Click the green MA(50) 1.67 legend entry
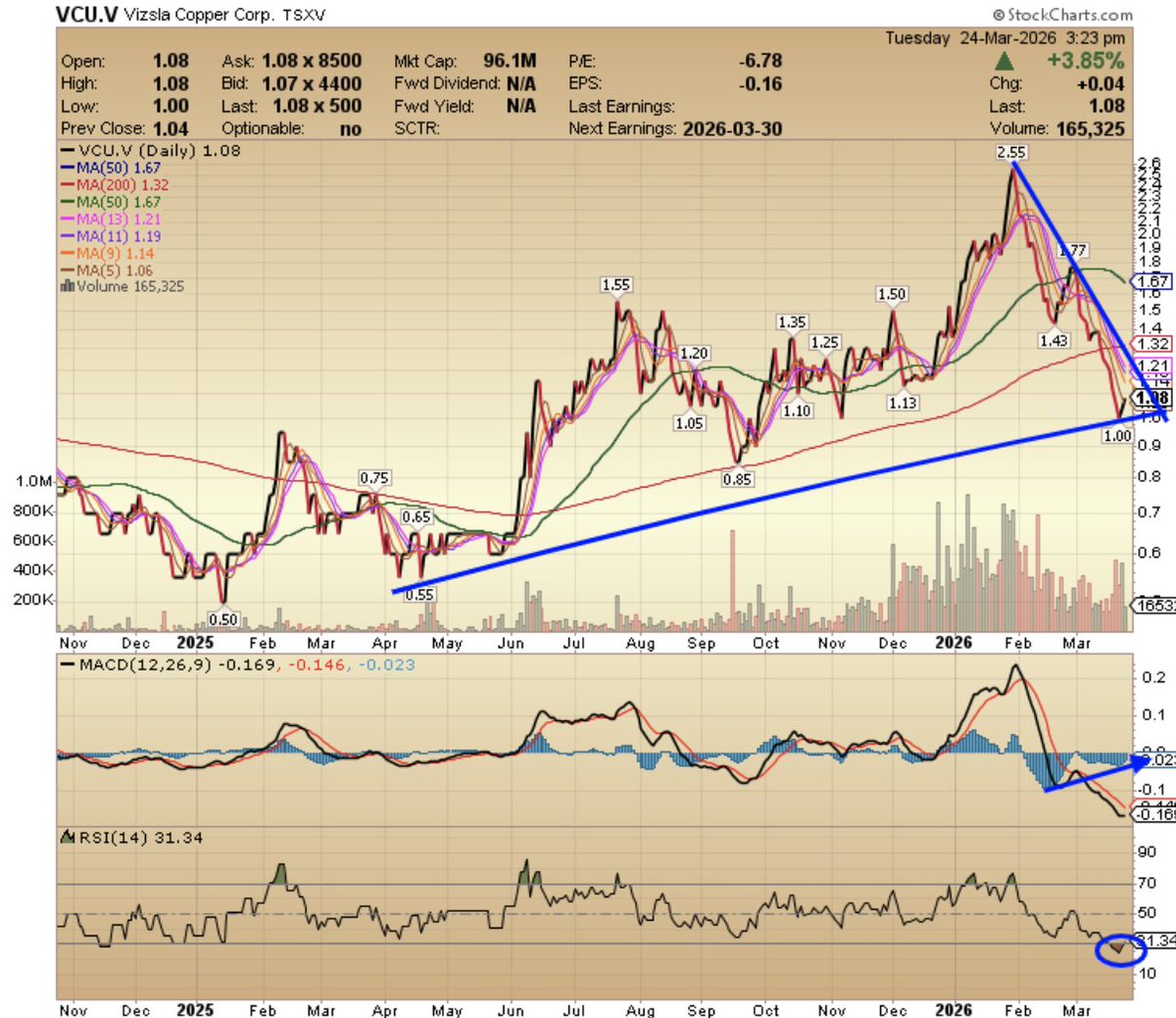 pyautogui.click(x=111, y=202)
